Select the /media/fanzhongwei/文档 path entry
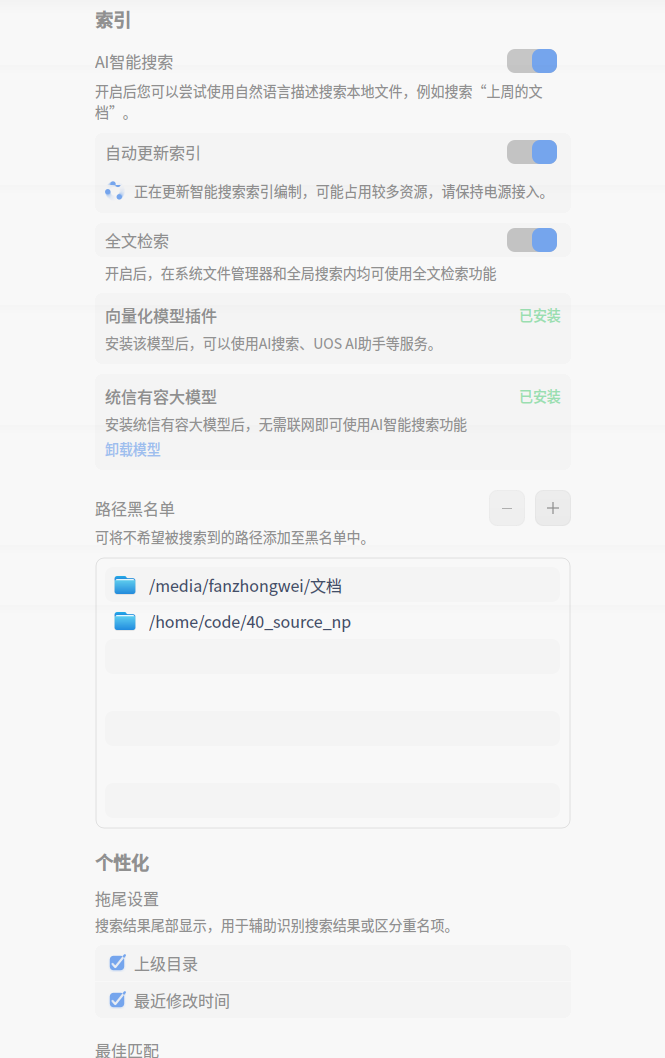This screenshot has height=1058, width=665. (332, 585)
